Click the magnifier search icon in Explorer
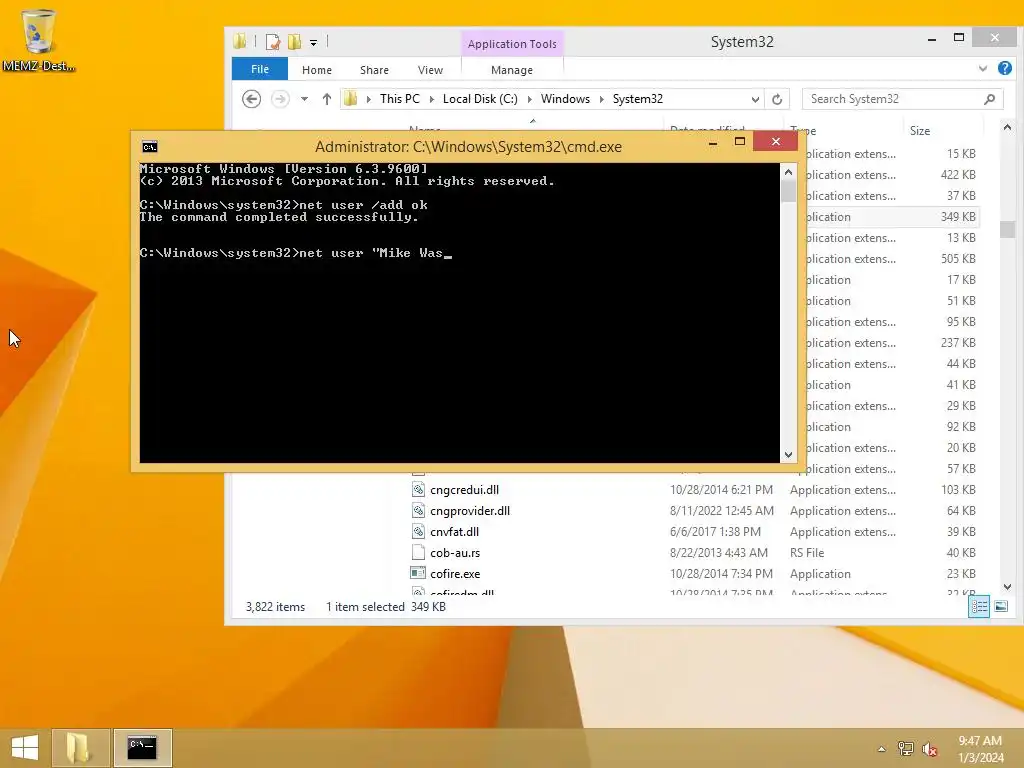The height and width of the screenshot is (768, 1024). (989, 99)
